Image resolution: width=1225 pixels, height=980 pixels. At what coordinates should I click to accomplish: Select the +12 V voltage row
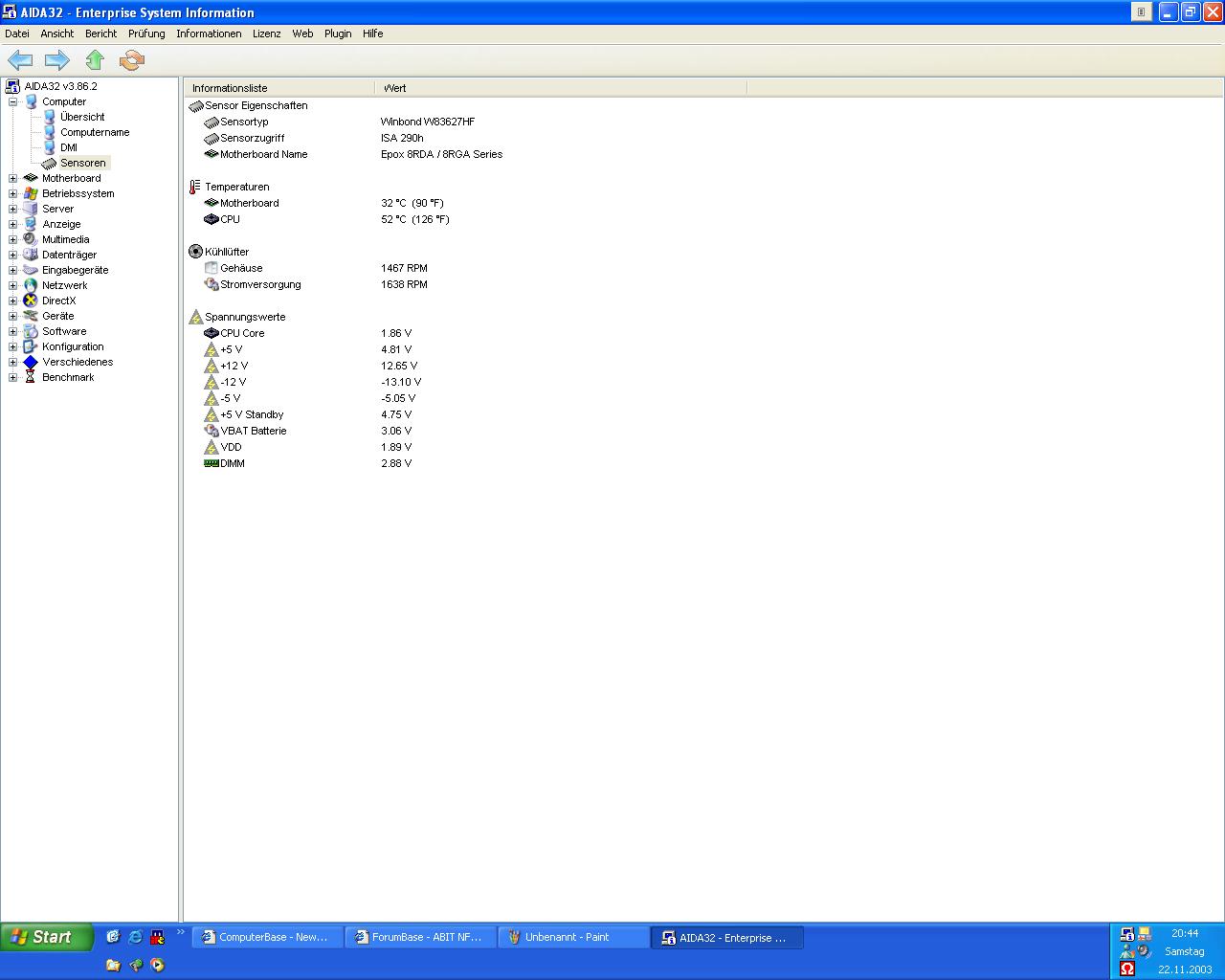(x=234, y=366)
